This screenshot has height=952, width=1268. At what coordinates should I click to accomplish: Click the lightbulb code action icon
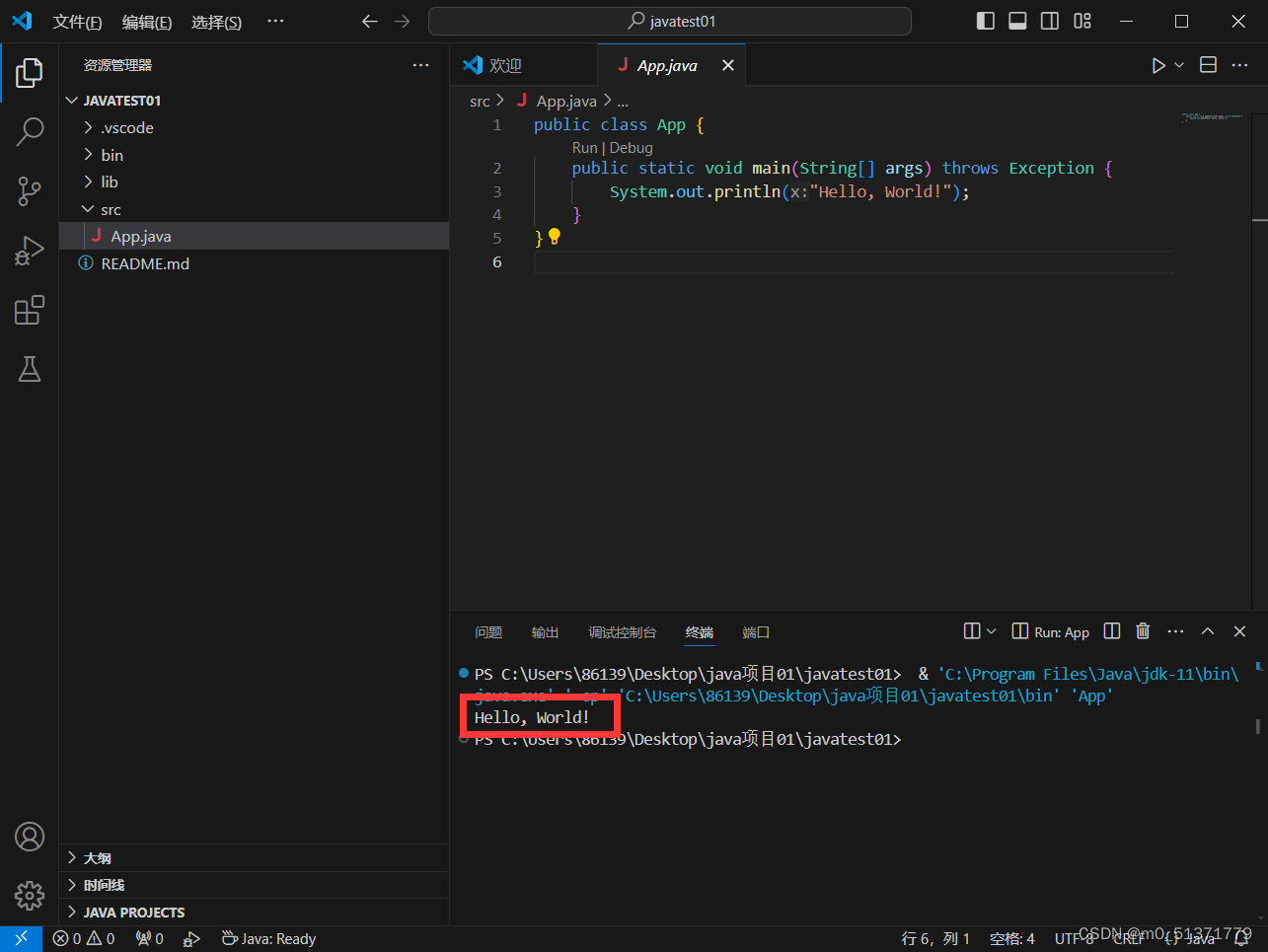(555, 237)
